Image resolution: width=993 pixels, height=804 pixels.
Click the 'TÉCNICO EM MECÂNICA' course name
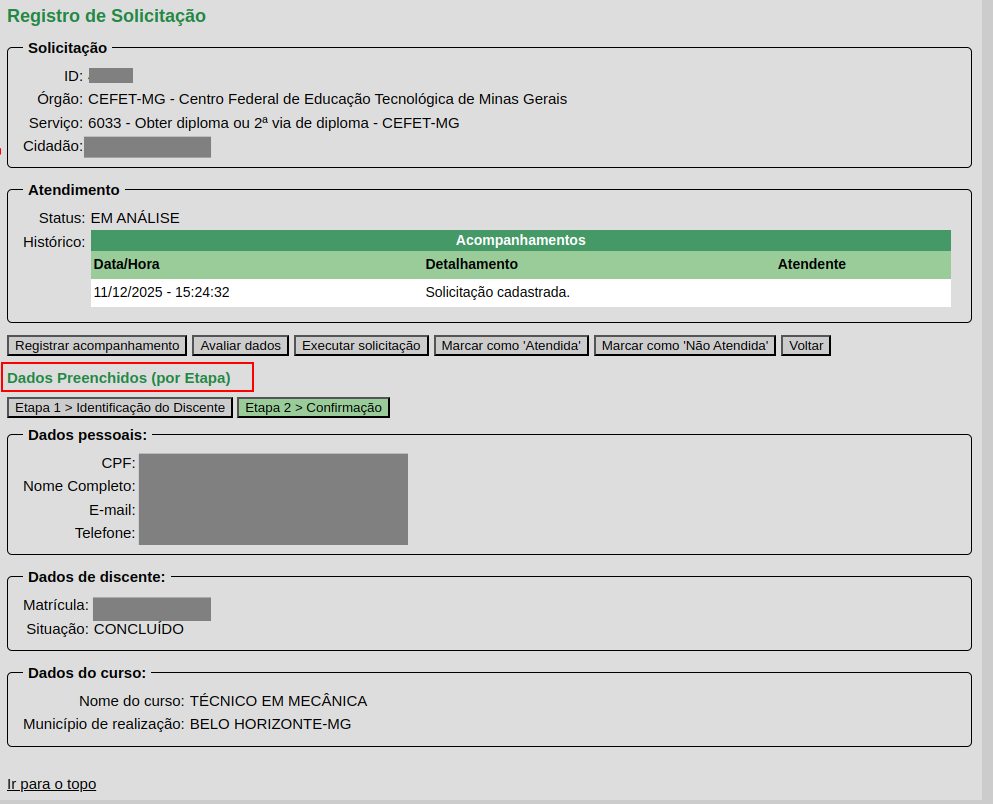278,701
